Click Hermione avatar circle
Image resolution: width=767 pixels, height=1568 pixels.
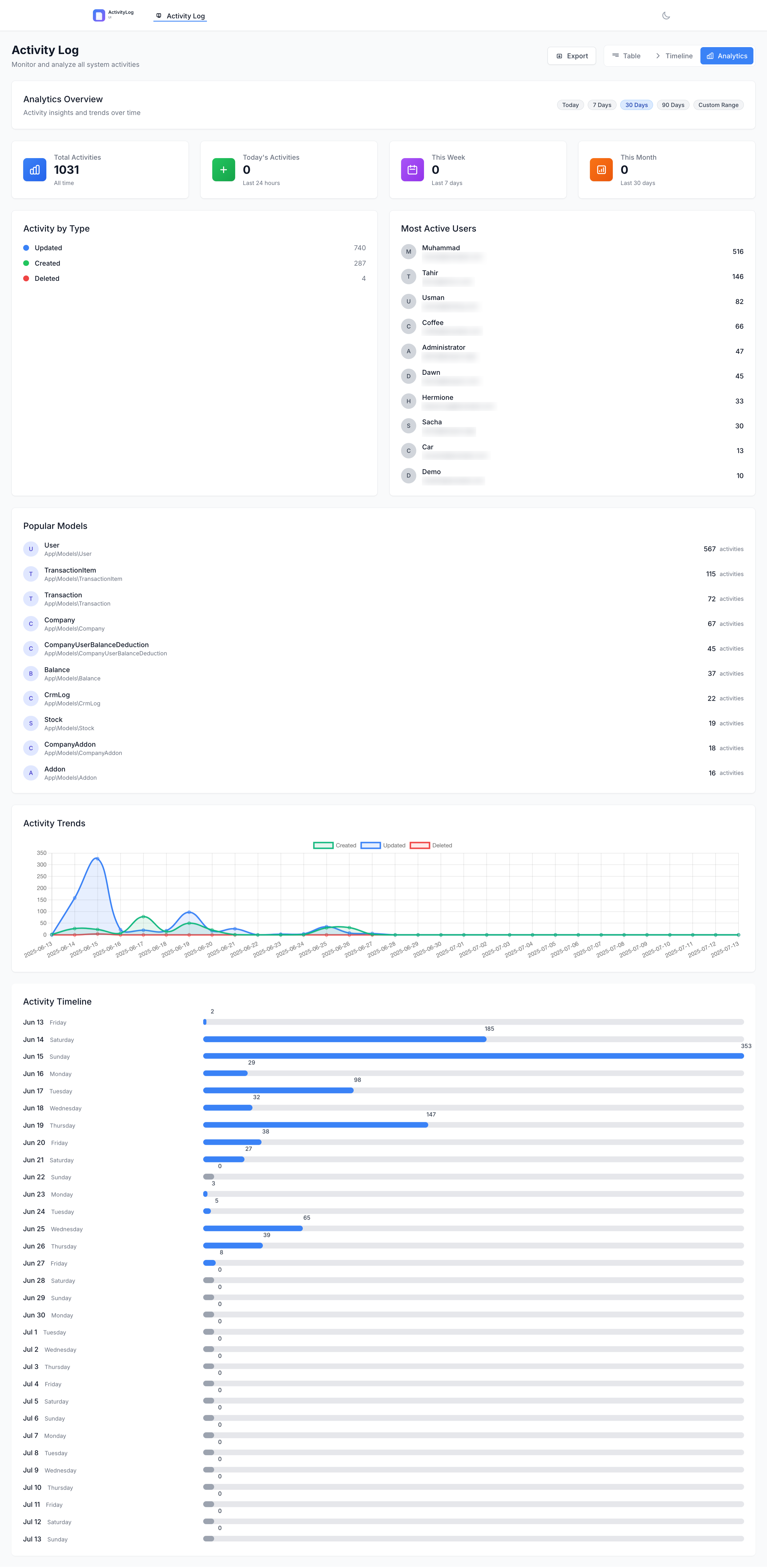(x=409, y=401)
